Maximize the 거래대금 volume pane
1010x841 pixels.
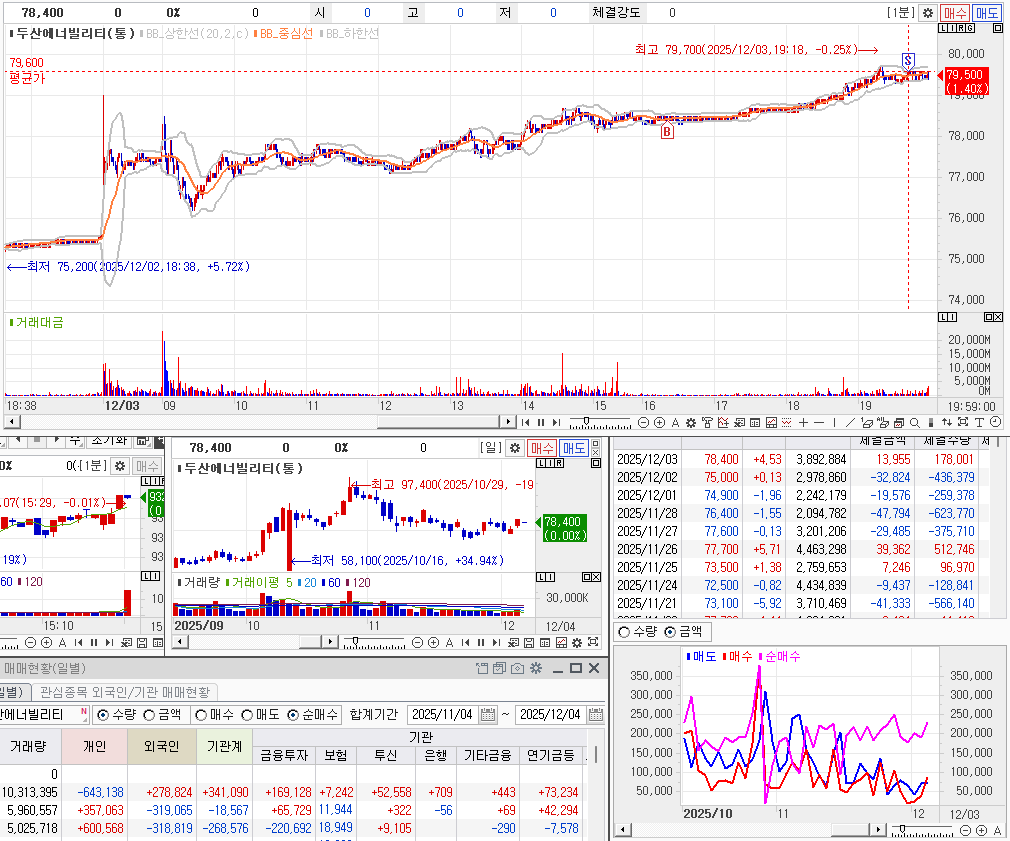pos(989,317)
